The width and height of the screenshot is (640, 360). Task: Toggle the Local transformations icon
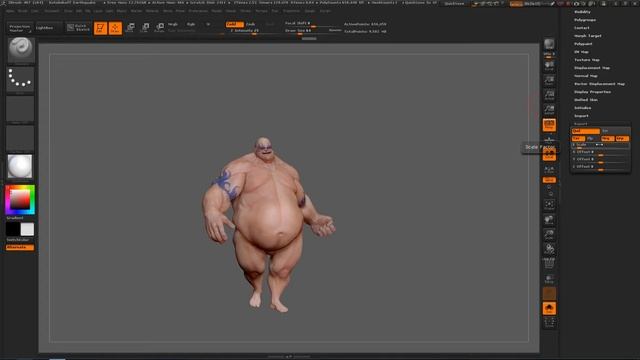tap(549, 154)
